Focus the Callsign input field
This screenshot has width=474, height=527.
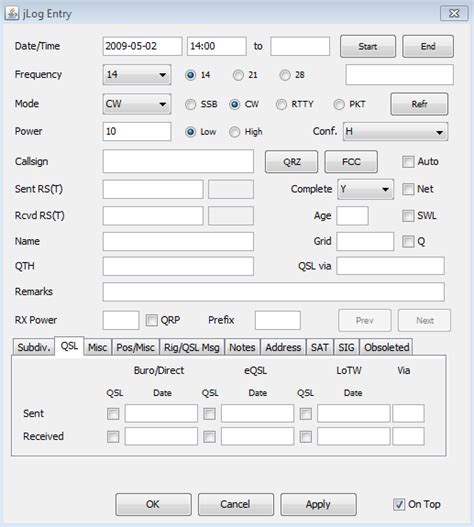[x=178, y=161]
